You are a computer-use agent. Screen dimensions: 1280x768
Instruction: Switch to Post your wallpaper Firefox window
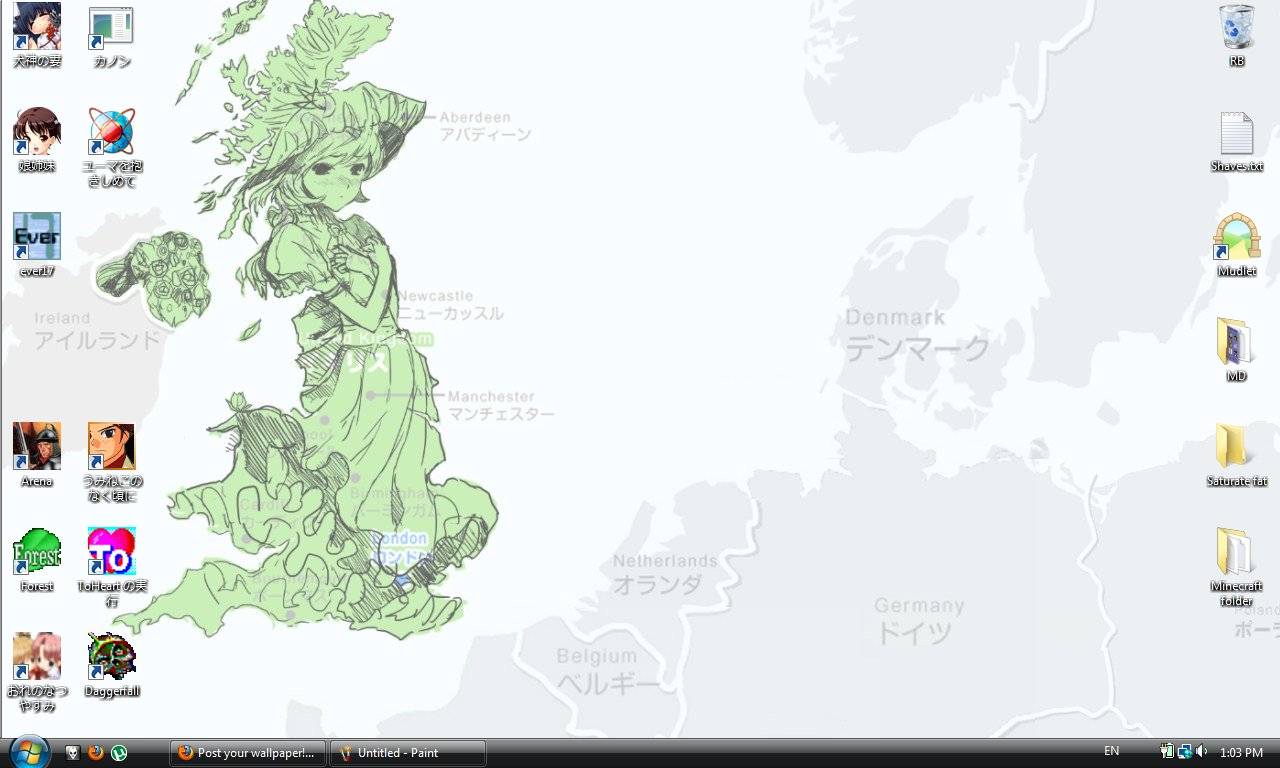click(x=247, y=753)
